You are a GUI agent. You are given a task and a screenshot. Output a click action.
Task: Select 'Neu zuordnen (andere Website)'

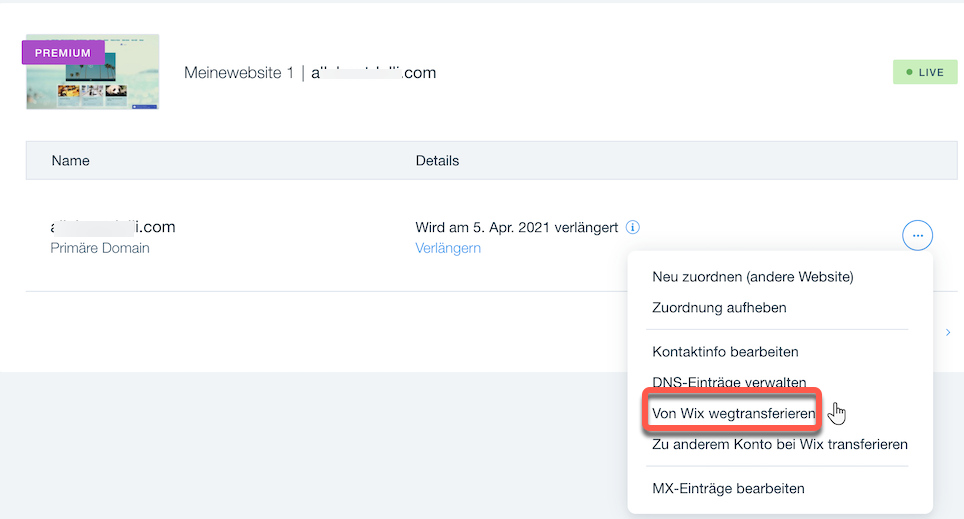click(752, 276)
